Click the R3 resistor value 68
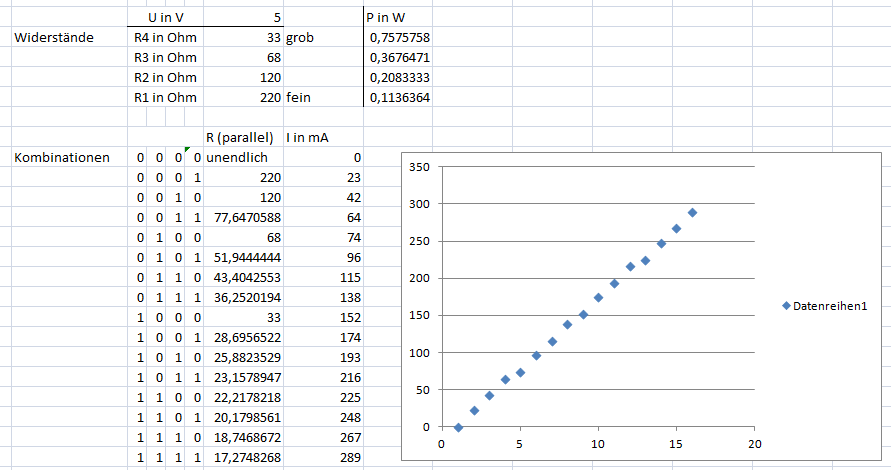 (x=244, y=57)
